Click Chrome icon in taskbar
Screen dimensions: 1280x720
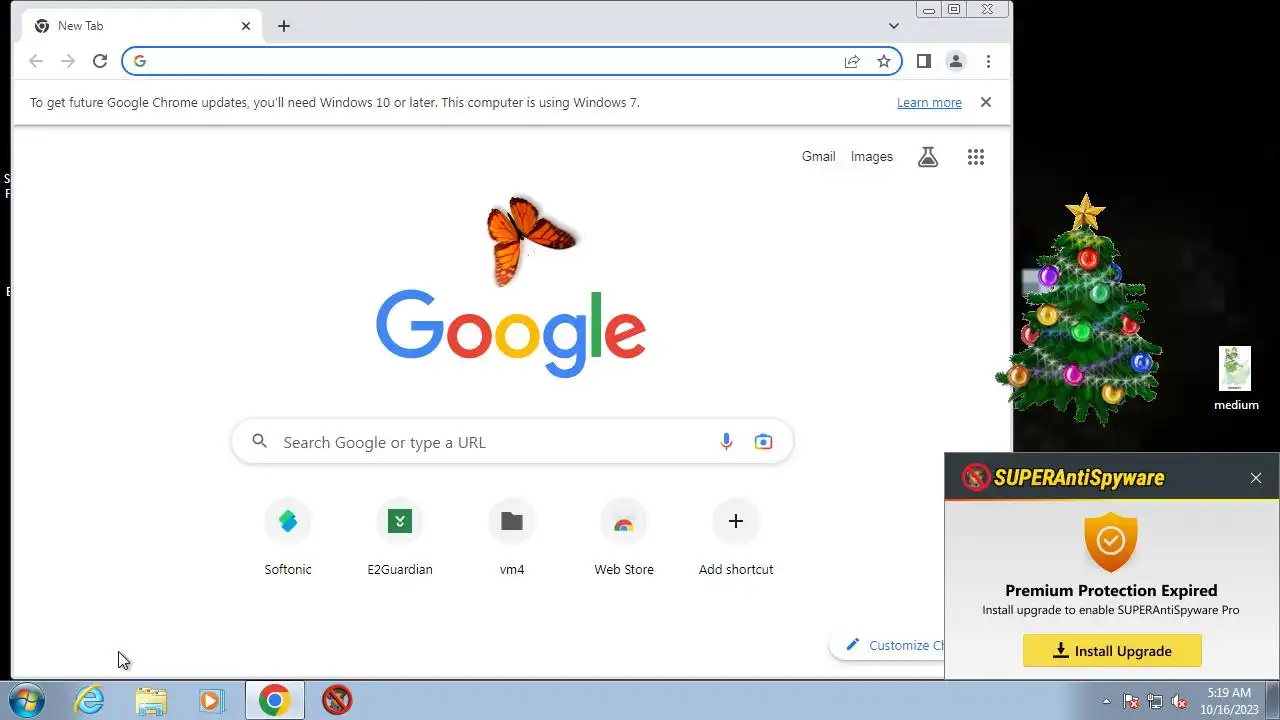275,700
